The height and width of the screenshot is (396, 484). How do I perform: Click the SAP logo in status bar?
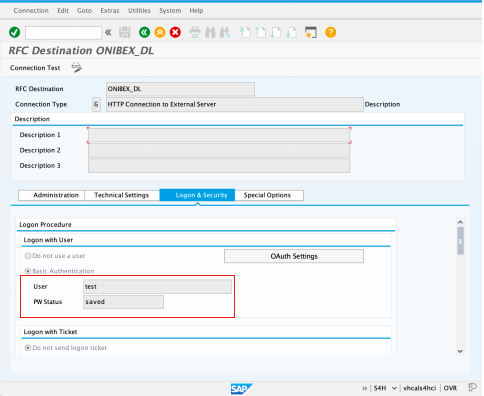click(241, 388)
